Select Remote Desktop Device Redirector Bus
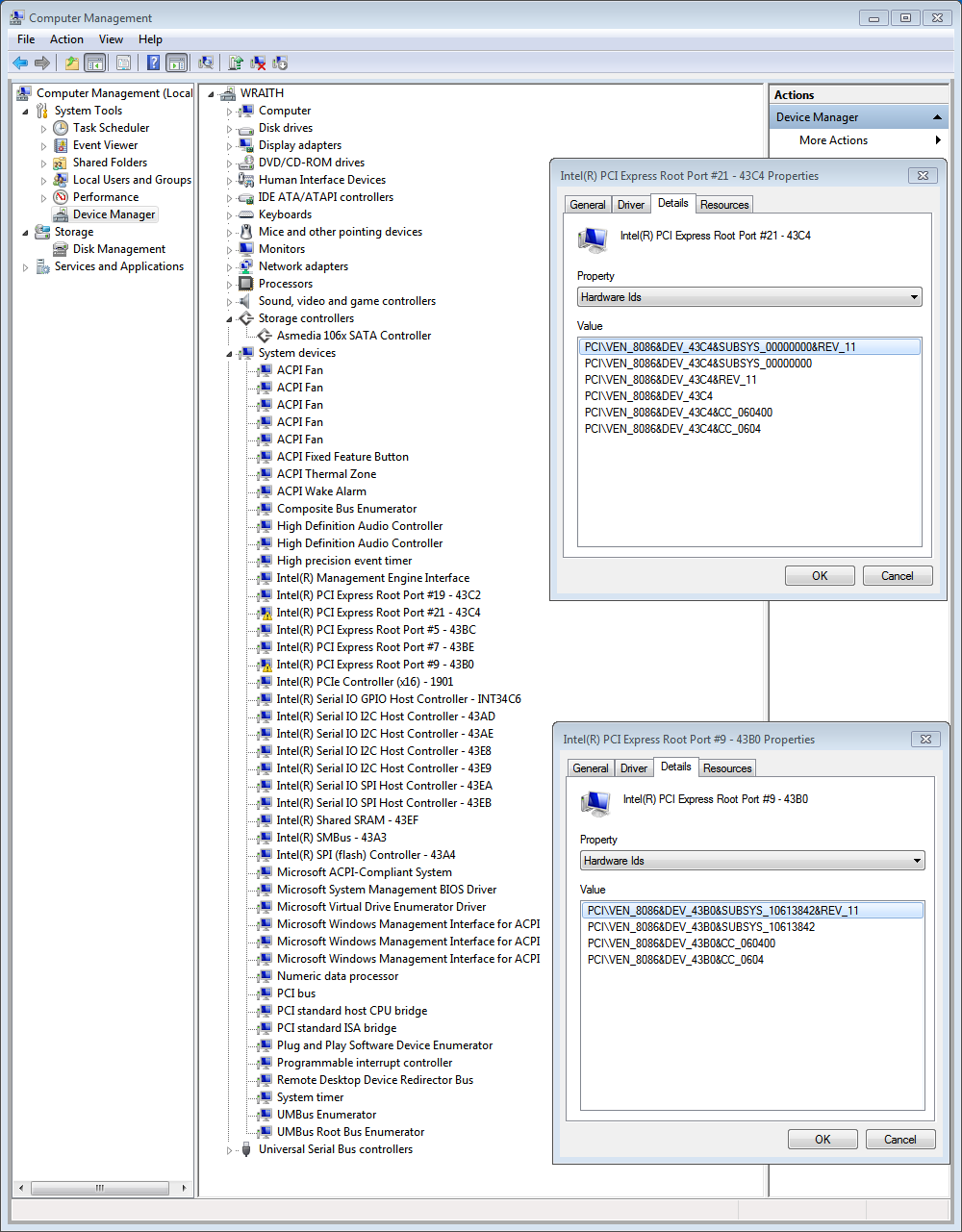This screenshot has width=962, height=1232. click(375, 1080)
